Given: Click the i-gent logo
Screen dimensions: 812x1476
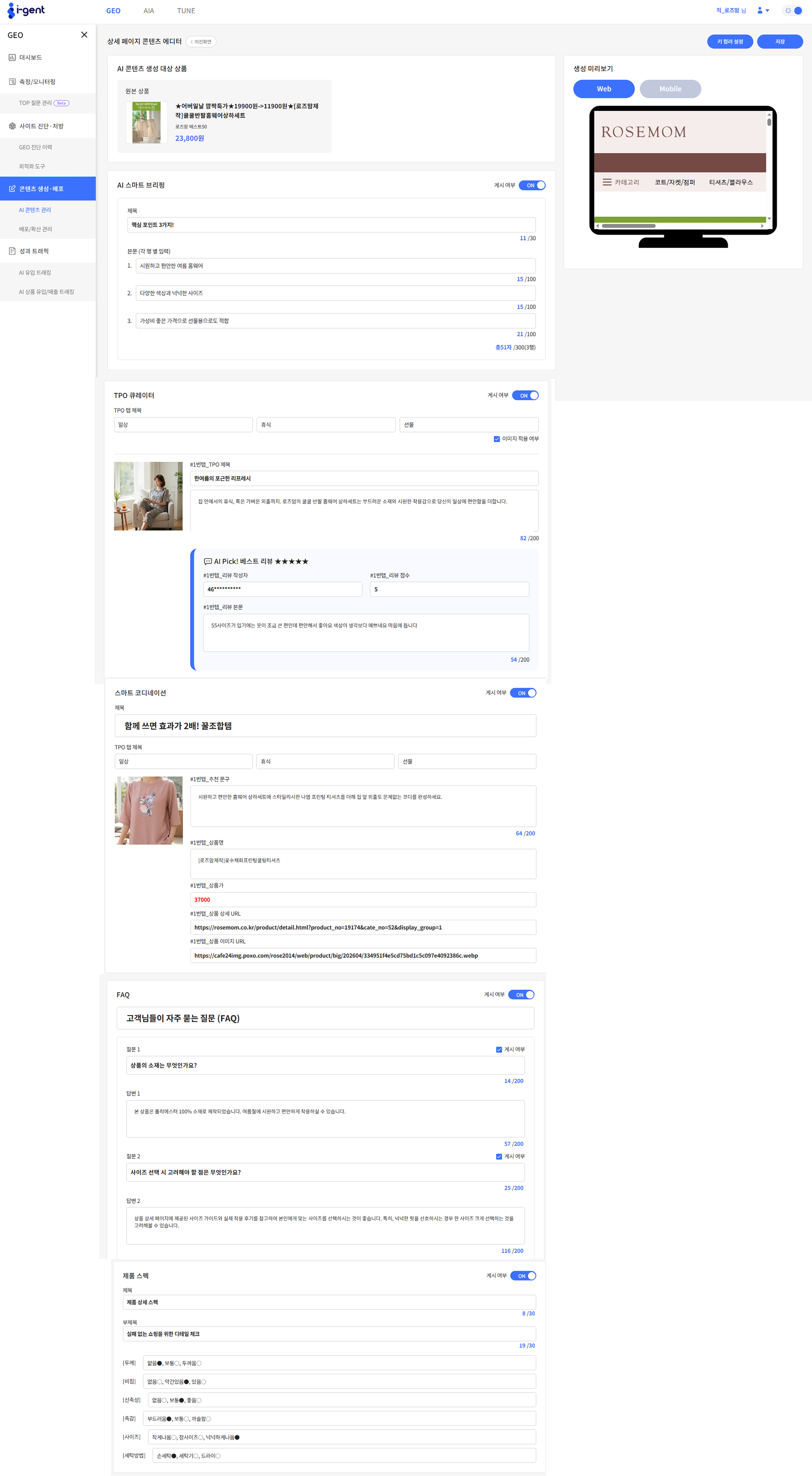Looking at the screenshot, I should tap(26, 10).
